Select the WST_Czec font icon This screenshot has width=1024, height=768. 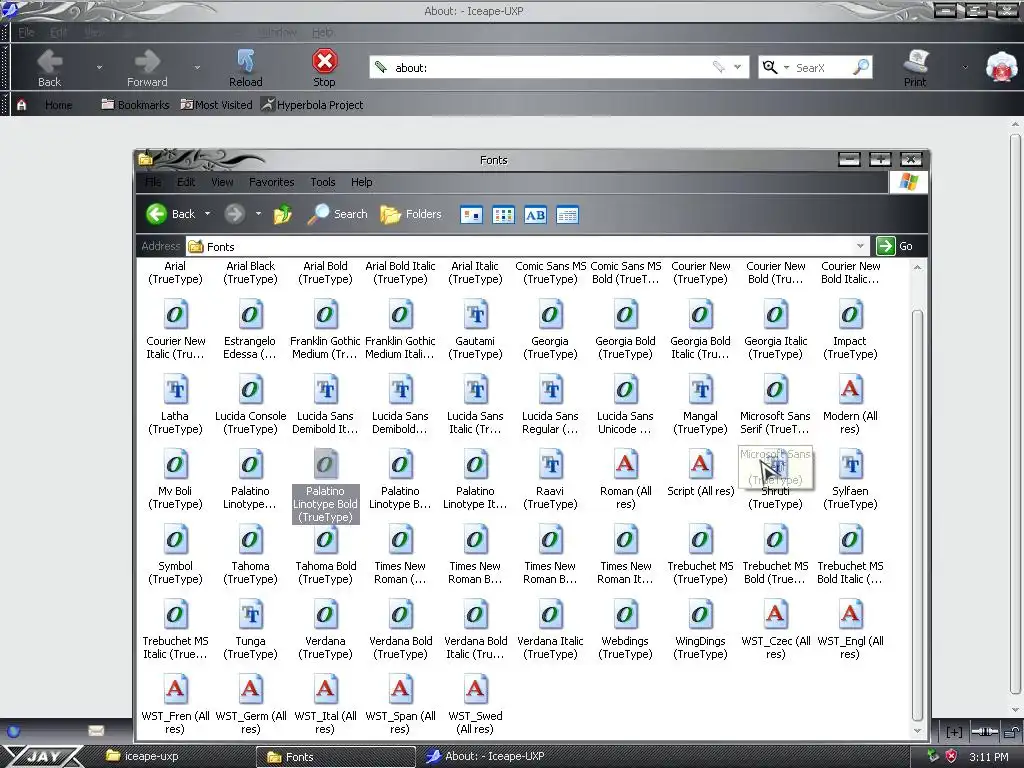pyautogui.click(x=775, y=615)
